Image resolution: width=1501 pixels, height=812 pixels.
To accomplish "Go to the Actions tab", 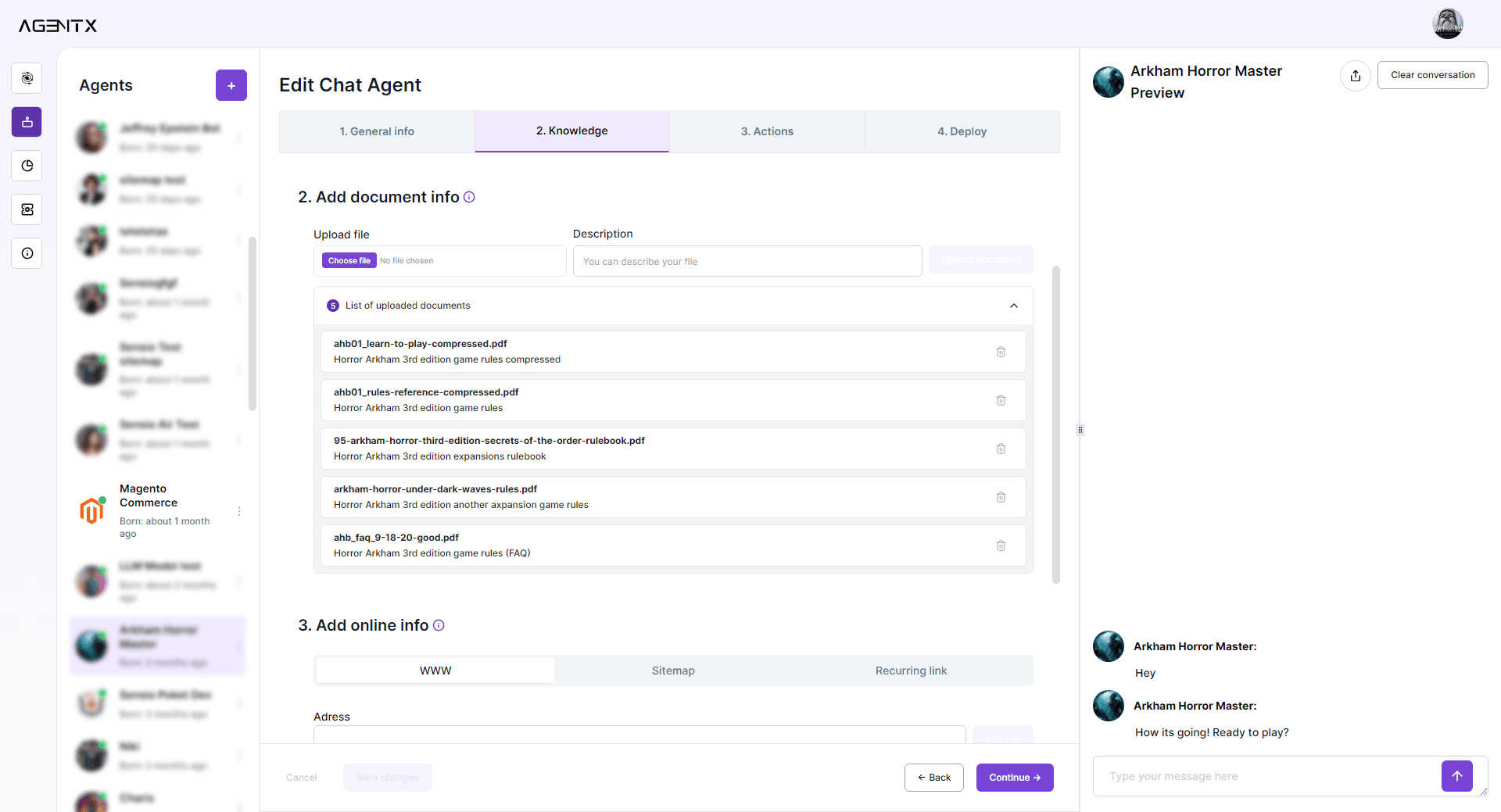I will pyautogui.click(x=767, y=131).
